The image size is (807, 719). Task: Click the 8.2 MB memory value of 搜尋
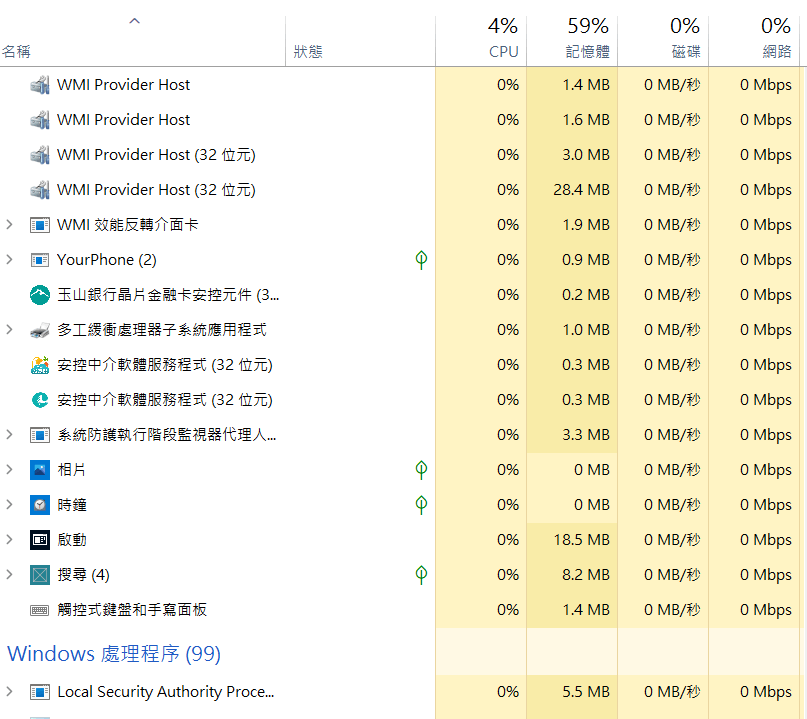(x=586, y=575)
